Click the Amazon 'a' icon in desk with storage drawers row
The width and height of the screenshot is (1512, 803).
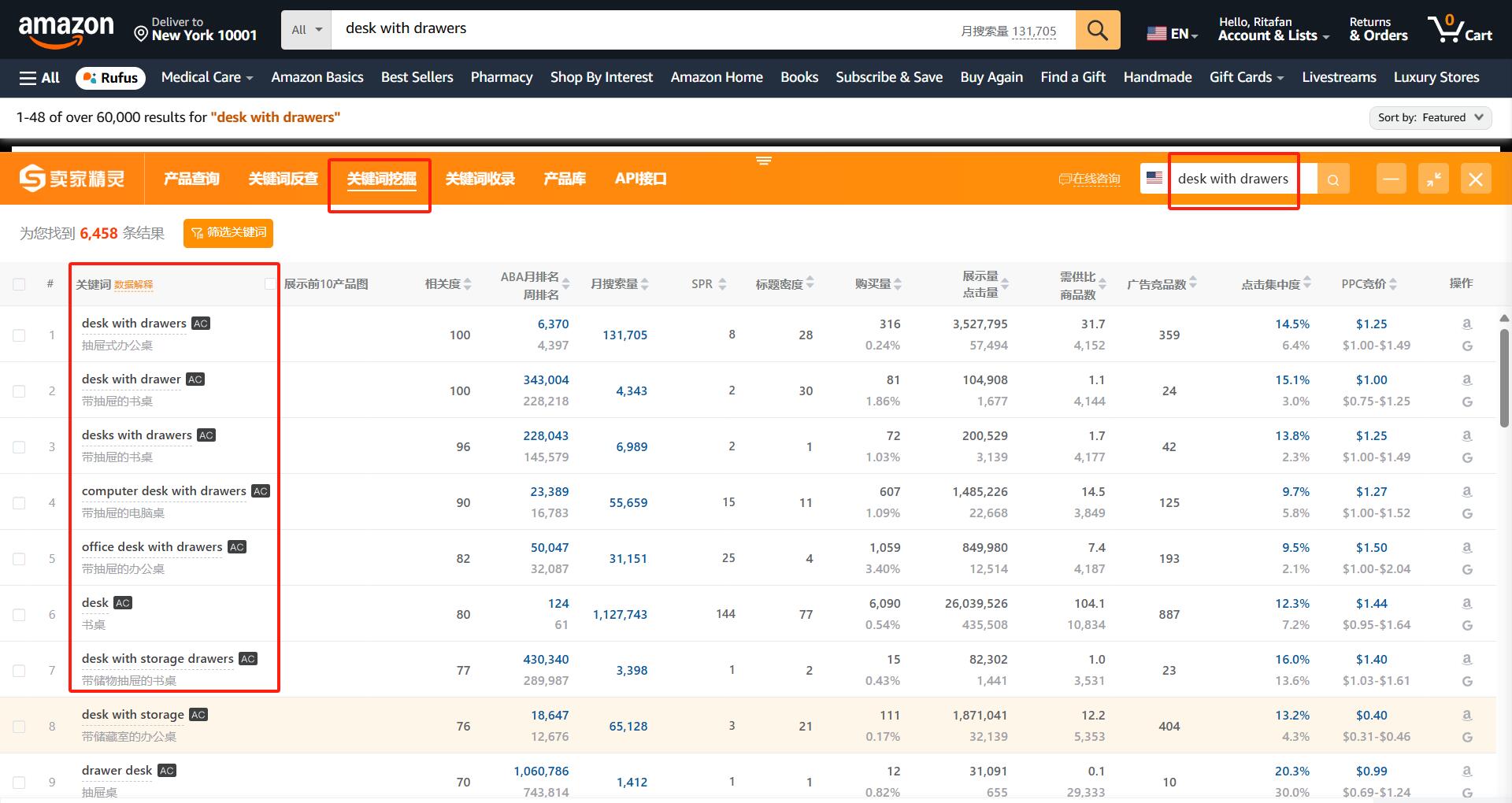point(1467,659)
